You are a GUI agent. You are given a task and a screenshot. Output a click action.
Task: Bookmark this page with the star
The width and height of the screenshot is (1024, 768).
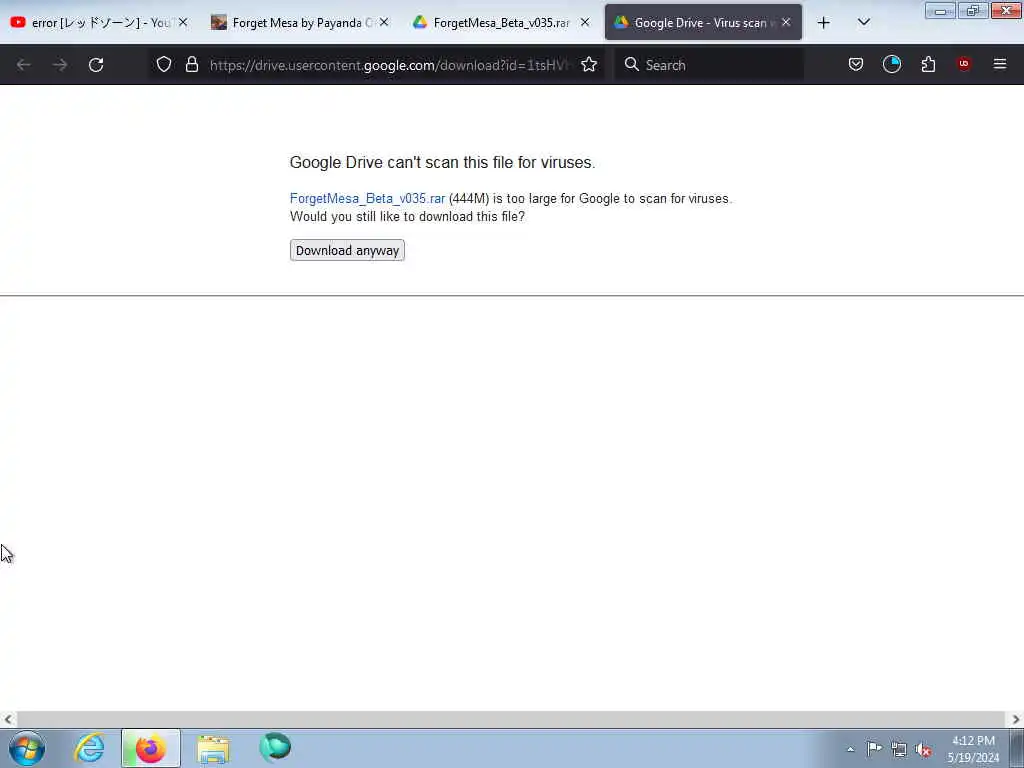pyautogui.click(x=589, y=65)
